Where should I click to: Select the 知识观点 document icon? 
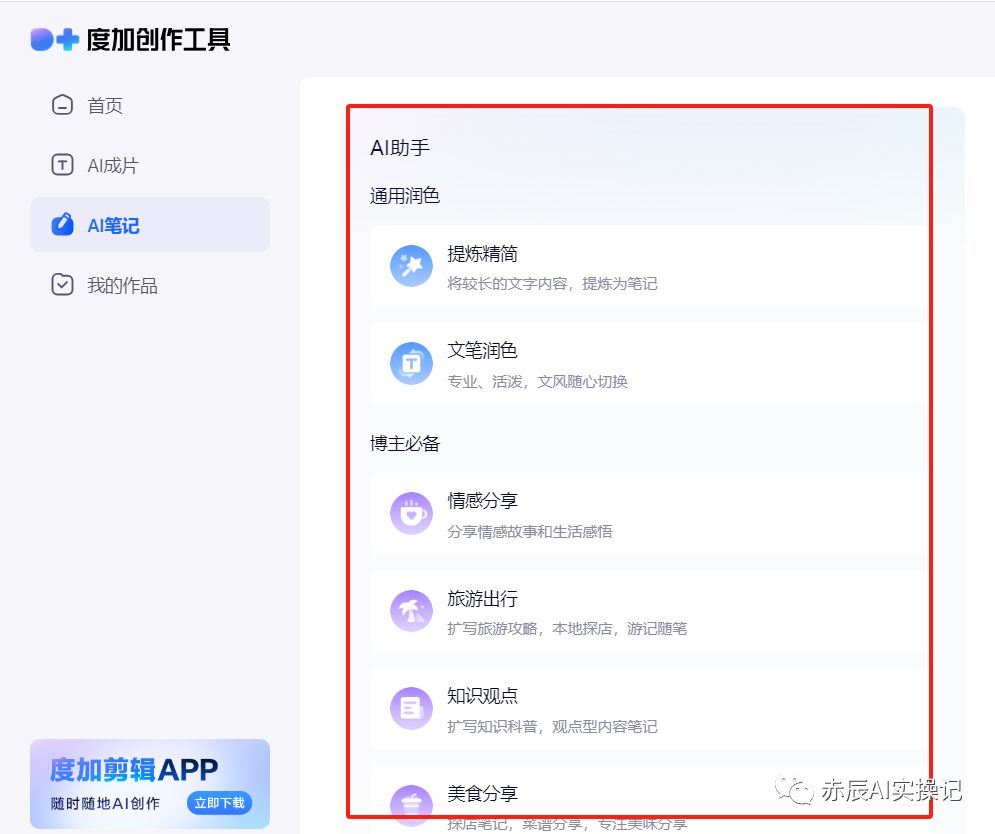tap(411, 707)
